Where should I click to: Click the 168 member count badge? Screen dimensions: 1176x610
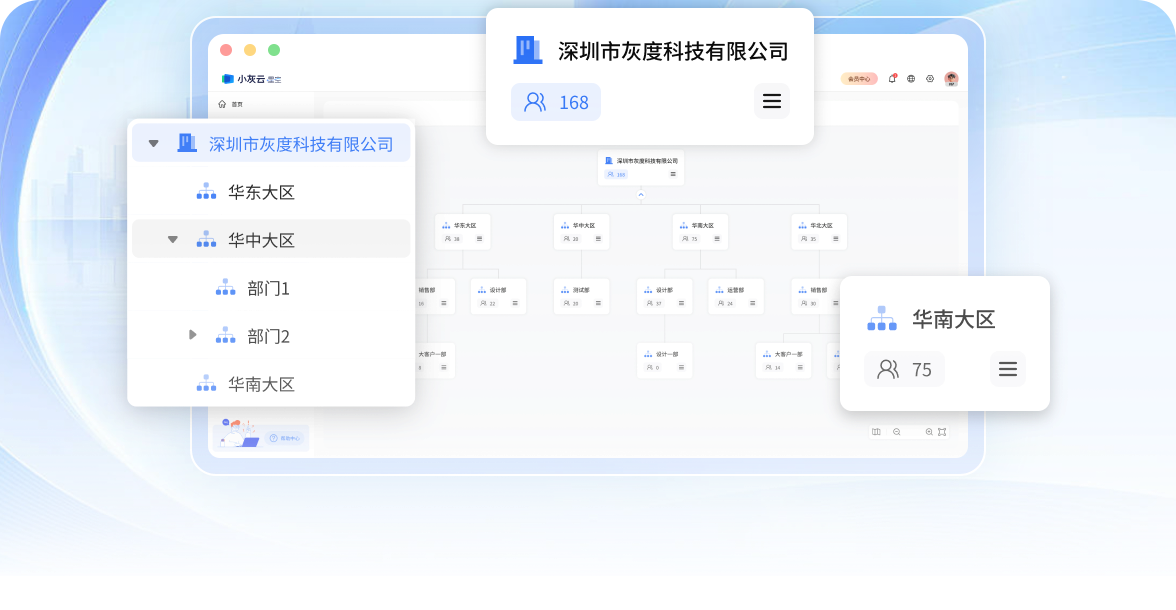(x=556, y=102)
